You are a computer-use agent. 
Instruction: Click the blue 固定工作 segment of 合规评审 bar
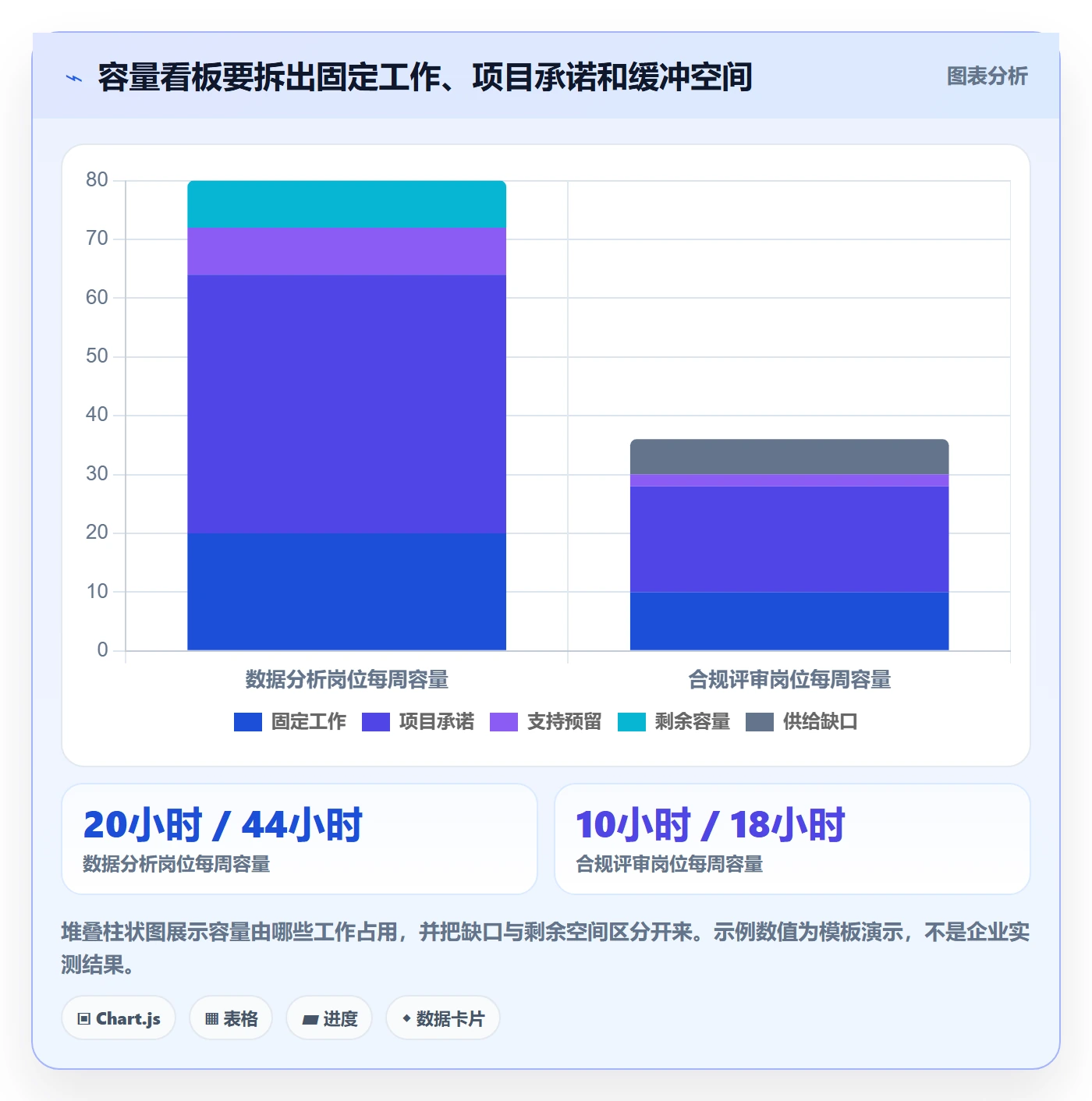(789, 621)
